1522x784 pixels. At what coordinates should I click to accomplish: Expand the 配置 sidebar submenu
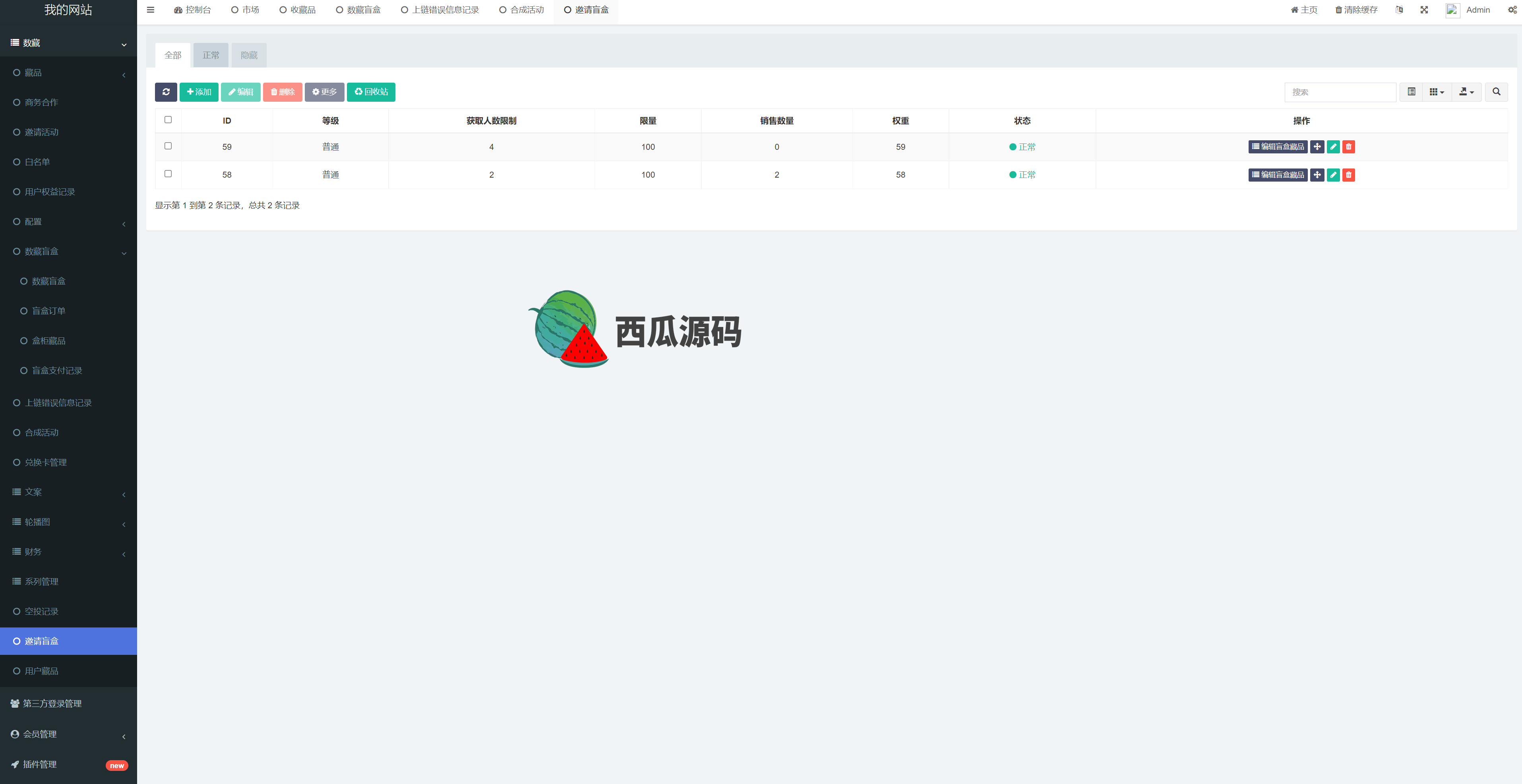[68, 222]
